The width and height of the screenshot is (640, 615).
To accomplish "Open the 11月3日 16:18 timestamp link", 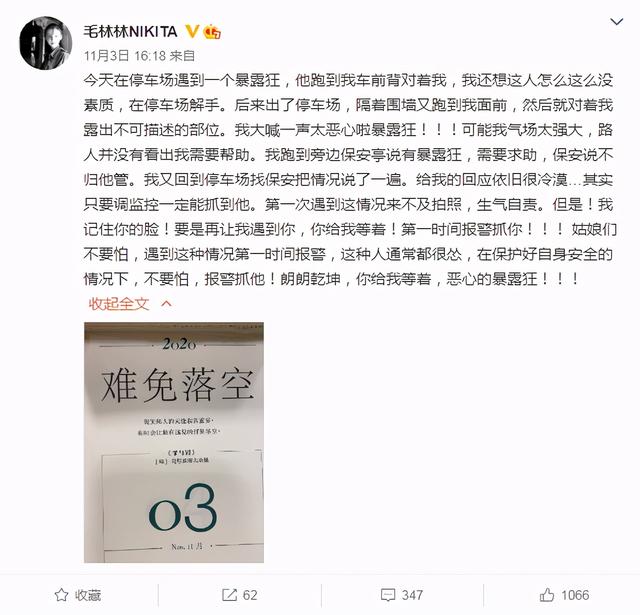I will 125,56.
